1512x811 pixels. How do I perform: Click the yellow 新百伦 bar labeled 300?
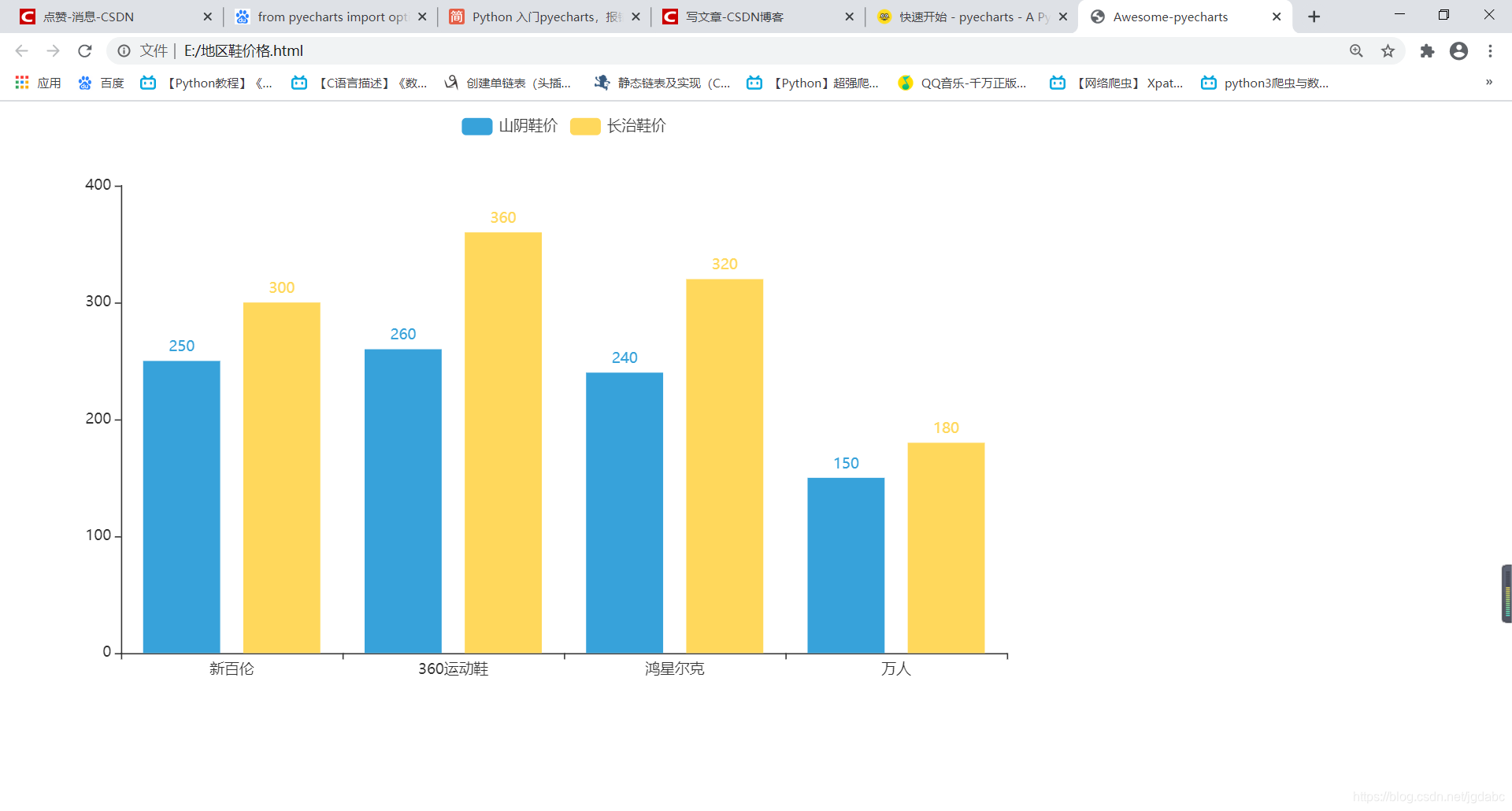pos(282,478)
